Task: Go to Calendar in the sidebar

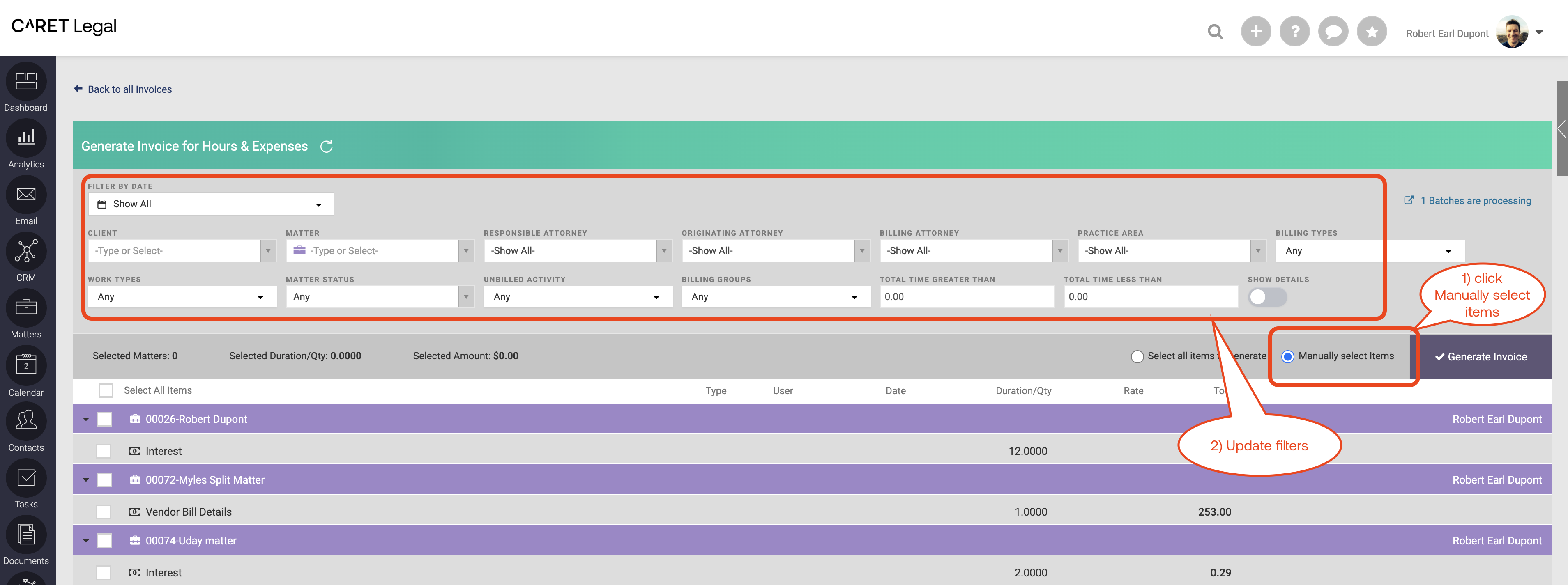Action: point(26,372)
